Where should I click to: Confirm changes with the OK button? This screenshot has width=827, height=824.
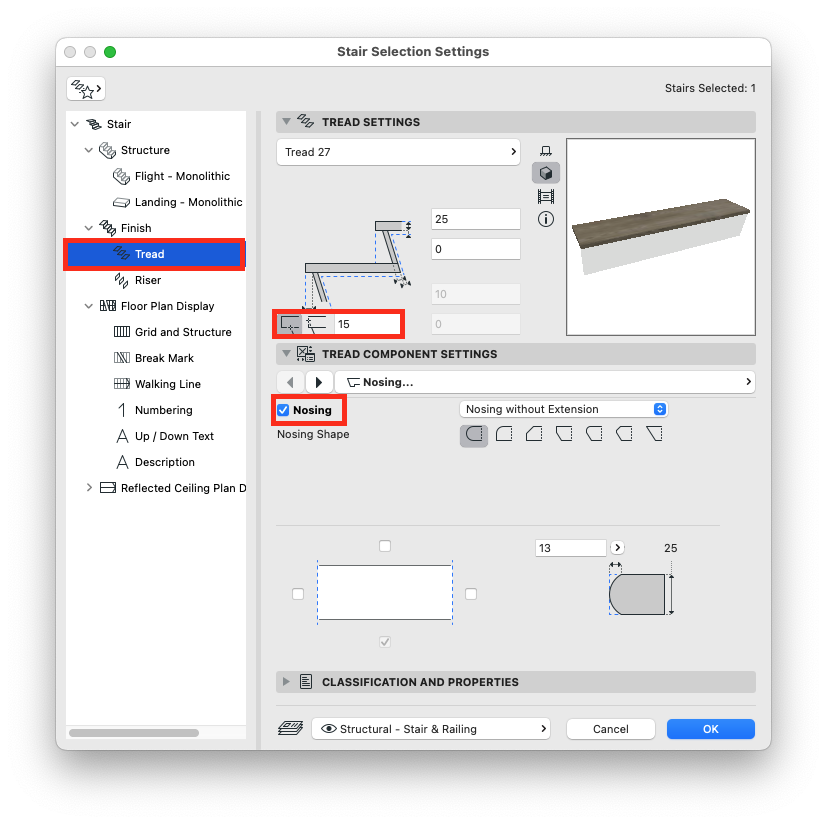[710, 728]
